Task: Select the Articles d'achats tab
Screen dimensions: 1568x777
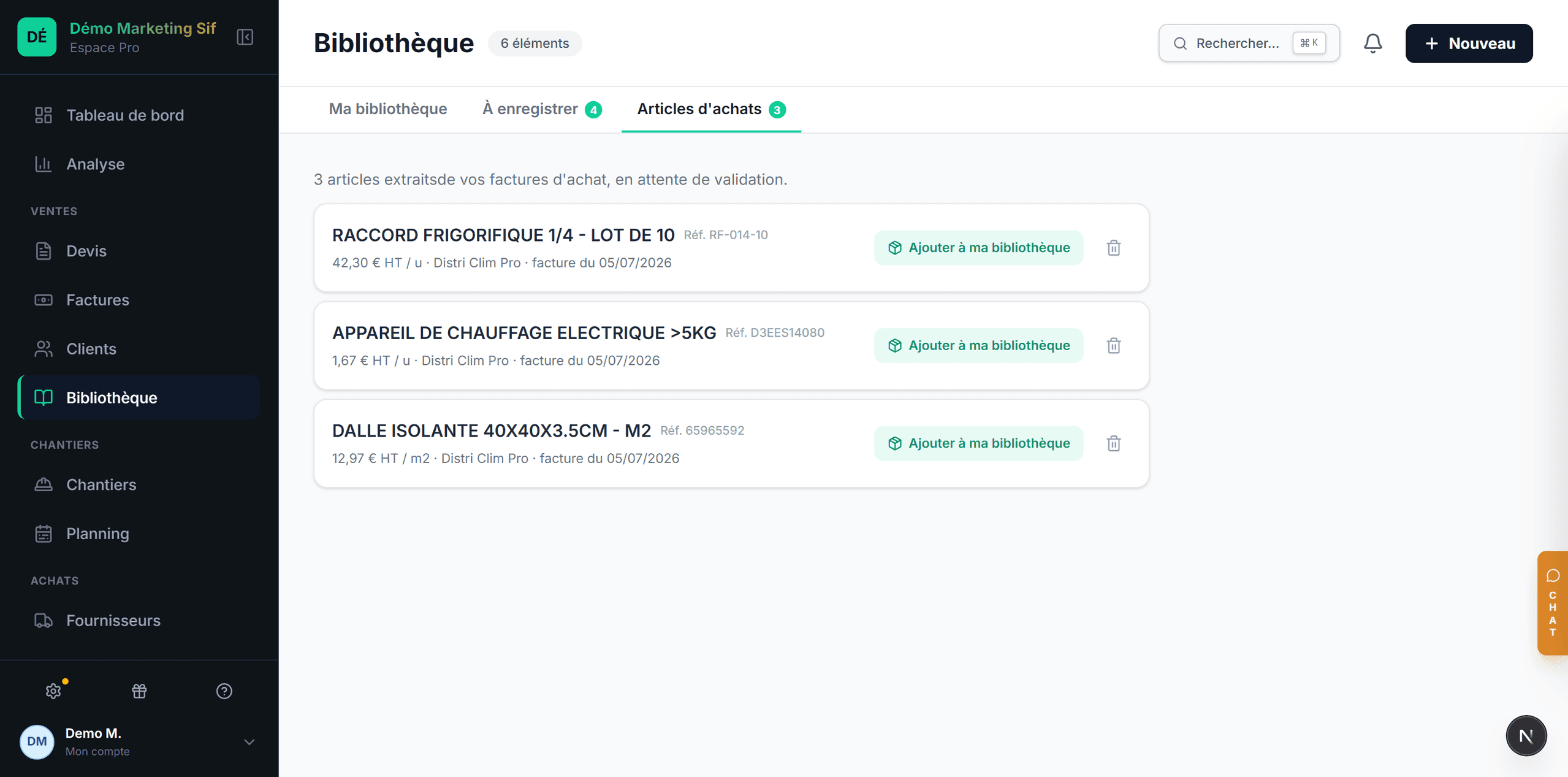Action: click(x=711, y=109)
